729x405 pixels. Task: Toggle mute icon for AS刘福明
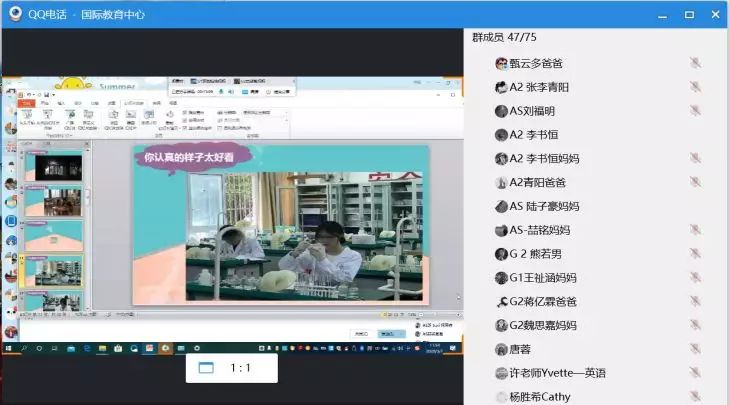(695, 110)
